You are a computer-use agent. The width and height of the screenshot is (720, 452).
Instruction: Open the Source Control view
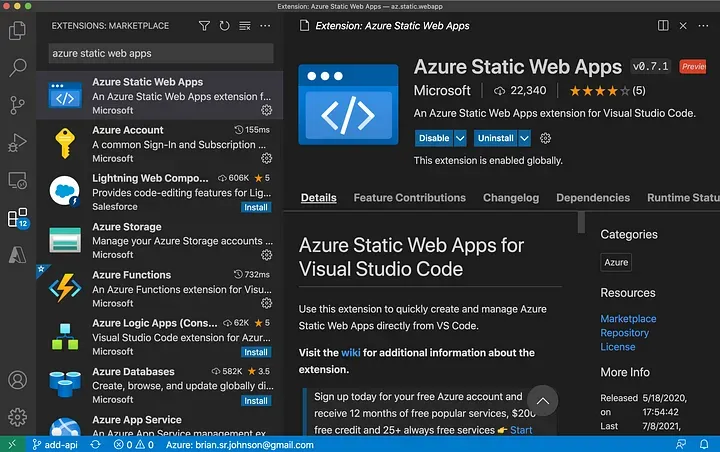click(x=17, y=105)
